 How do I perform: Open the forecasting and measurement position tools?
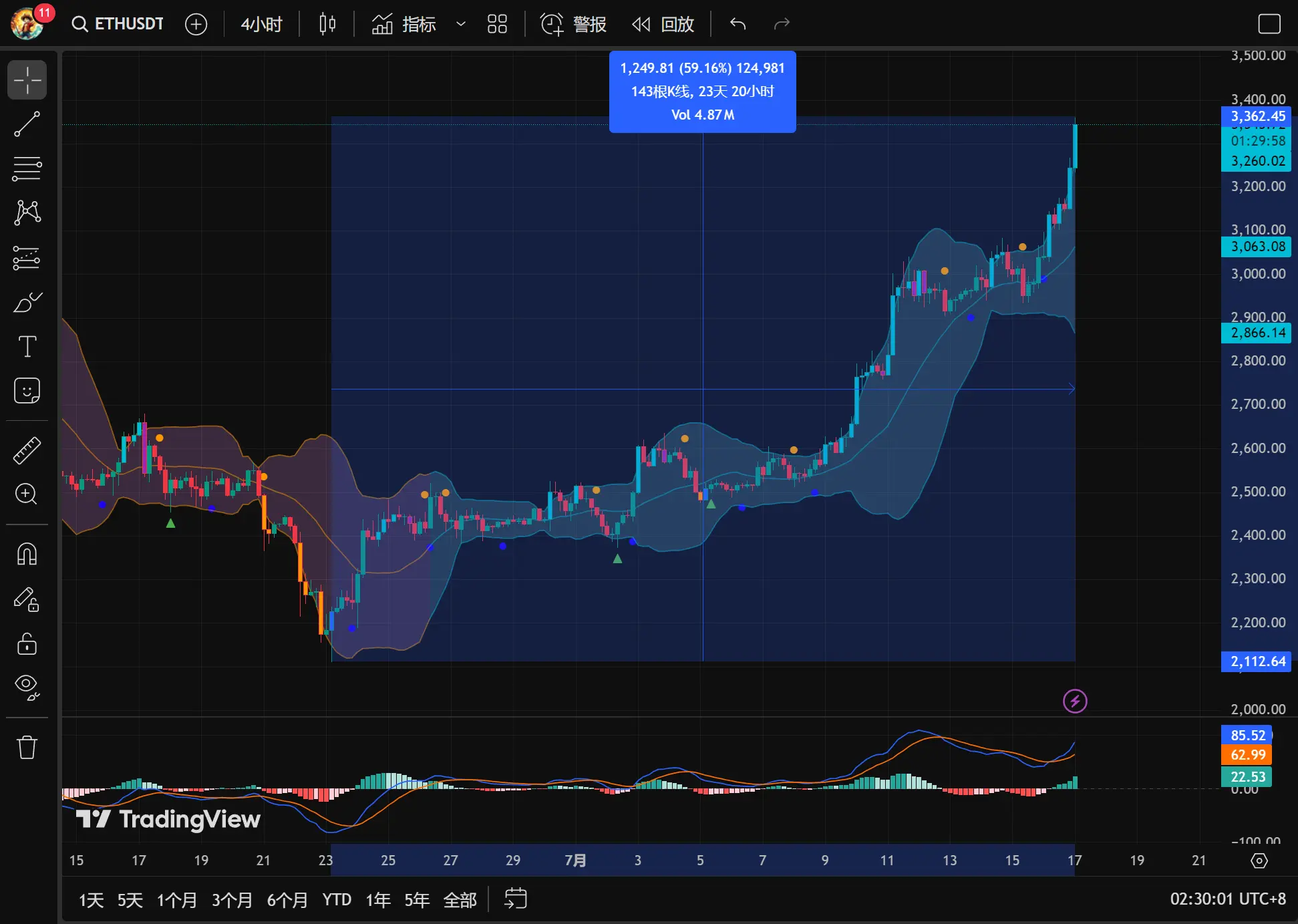point(27,258)
